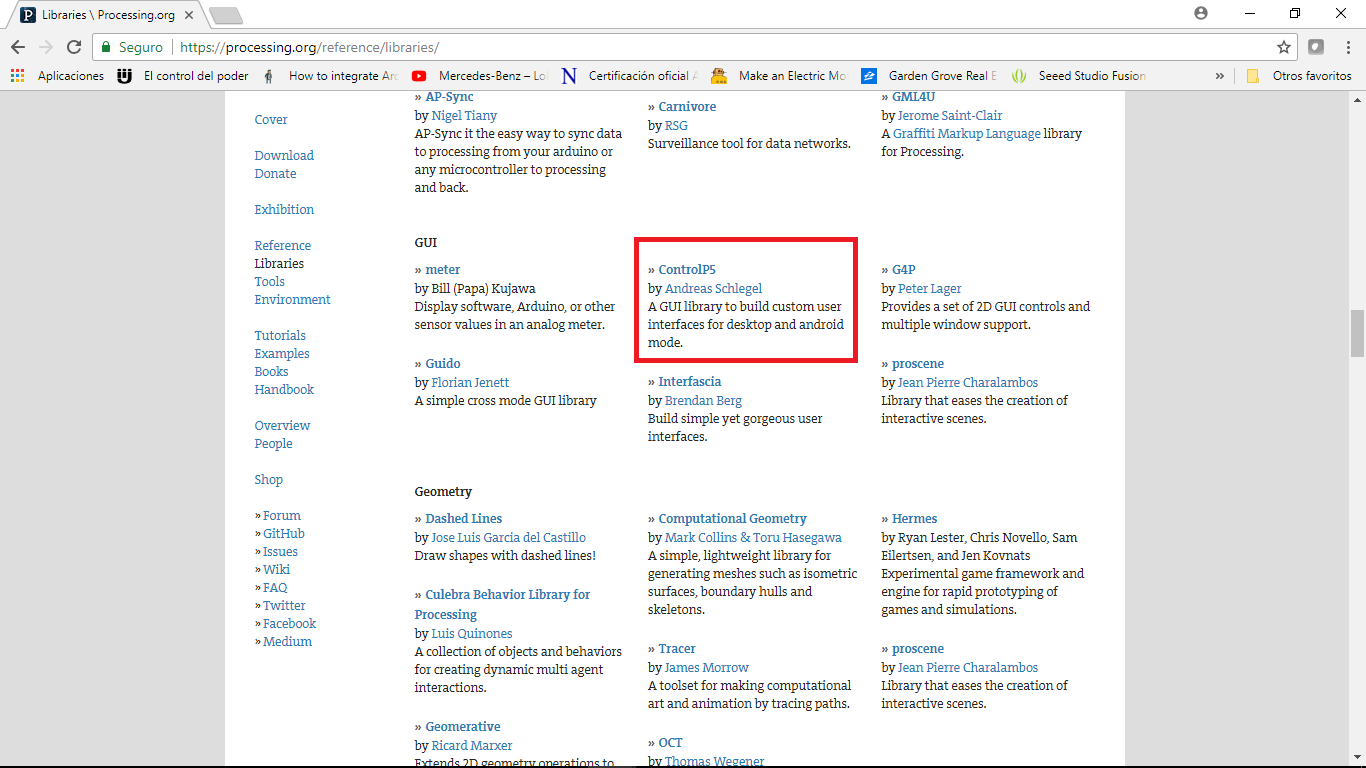
Task: Open the Interfascia library link
Action: tap(690, 382)
